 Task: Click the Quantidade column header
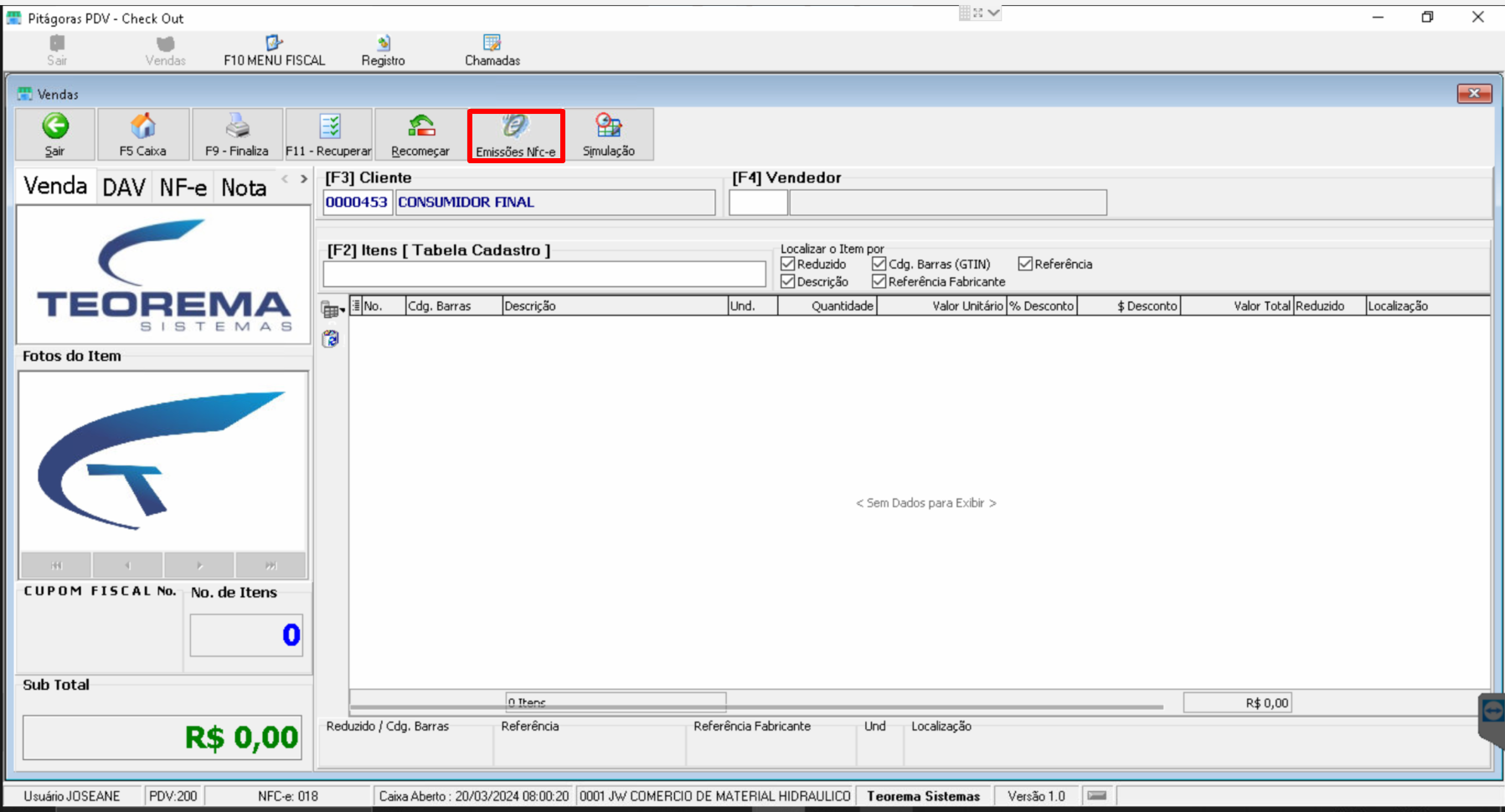pos(827,306)
